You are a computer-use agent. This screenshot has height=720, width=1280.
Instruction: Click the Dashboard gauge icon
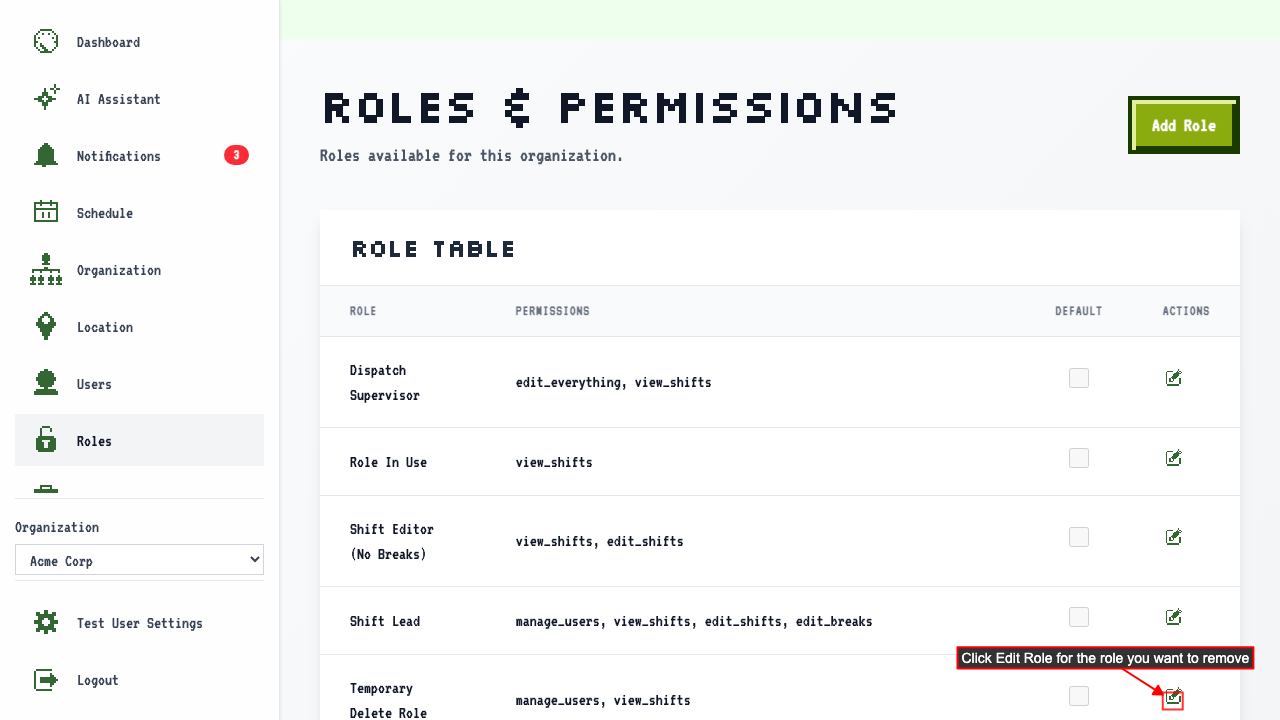pos(46,42)
